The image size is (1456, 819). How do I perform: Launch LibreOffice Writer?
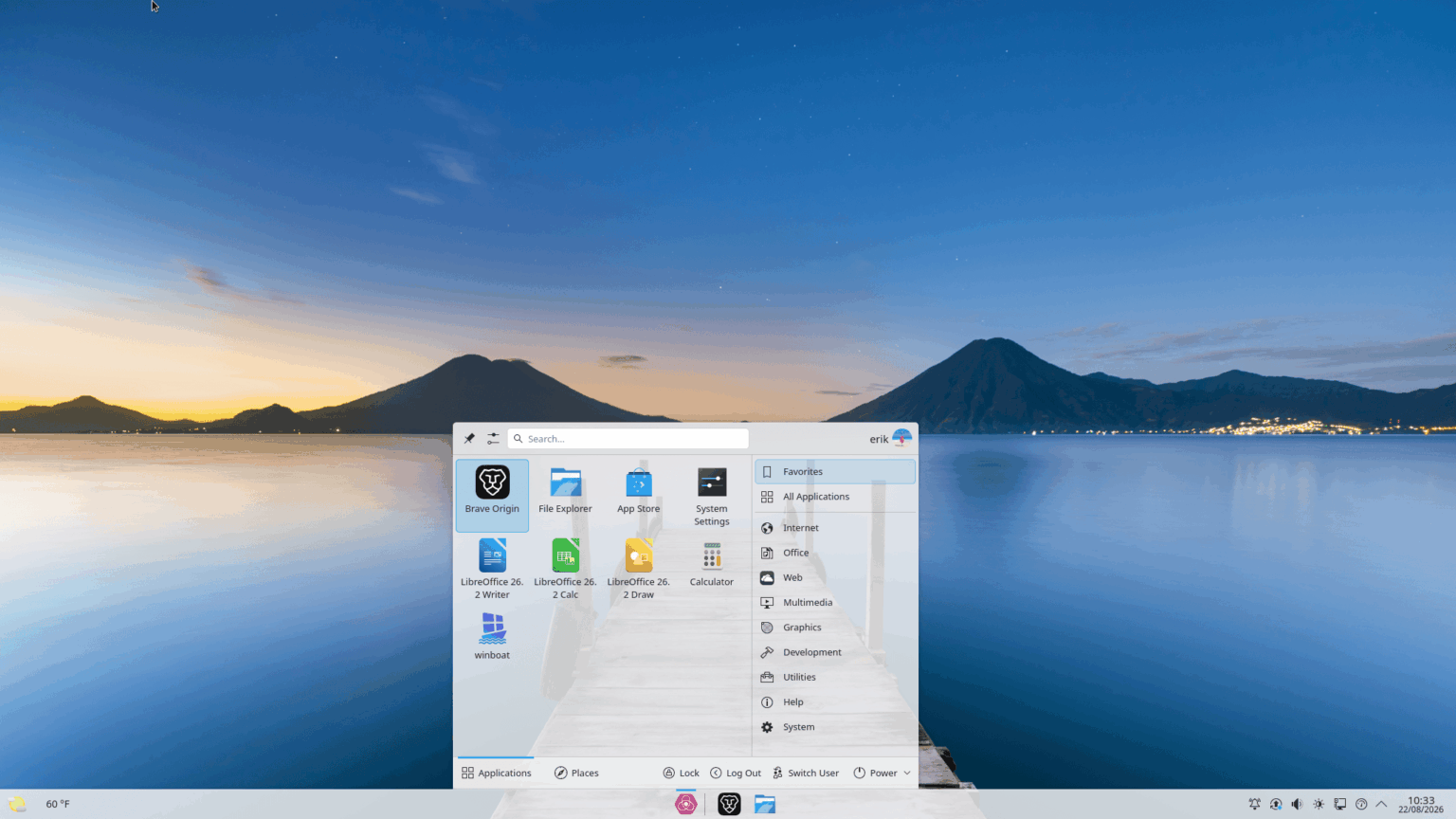(x=492, y=569)
